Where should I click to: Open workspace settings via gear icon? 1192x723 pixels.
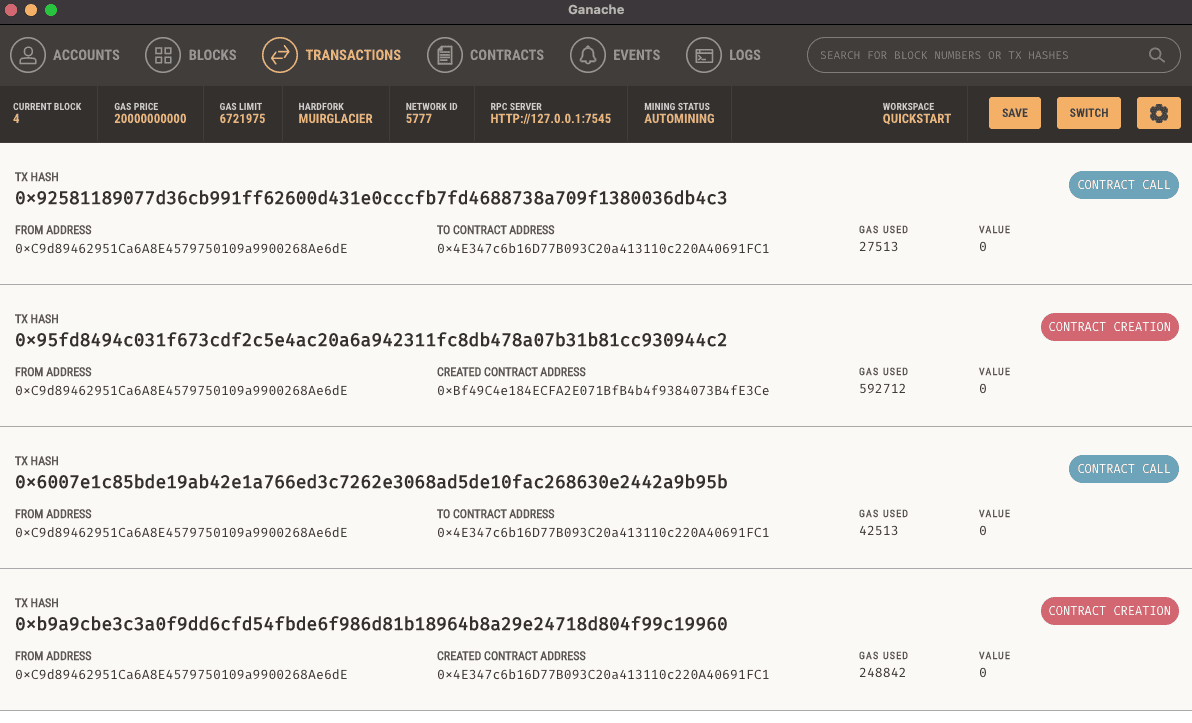1158,112
